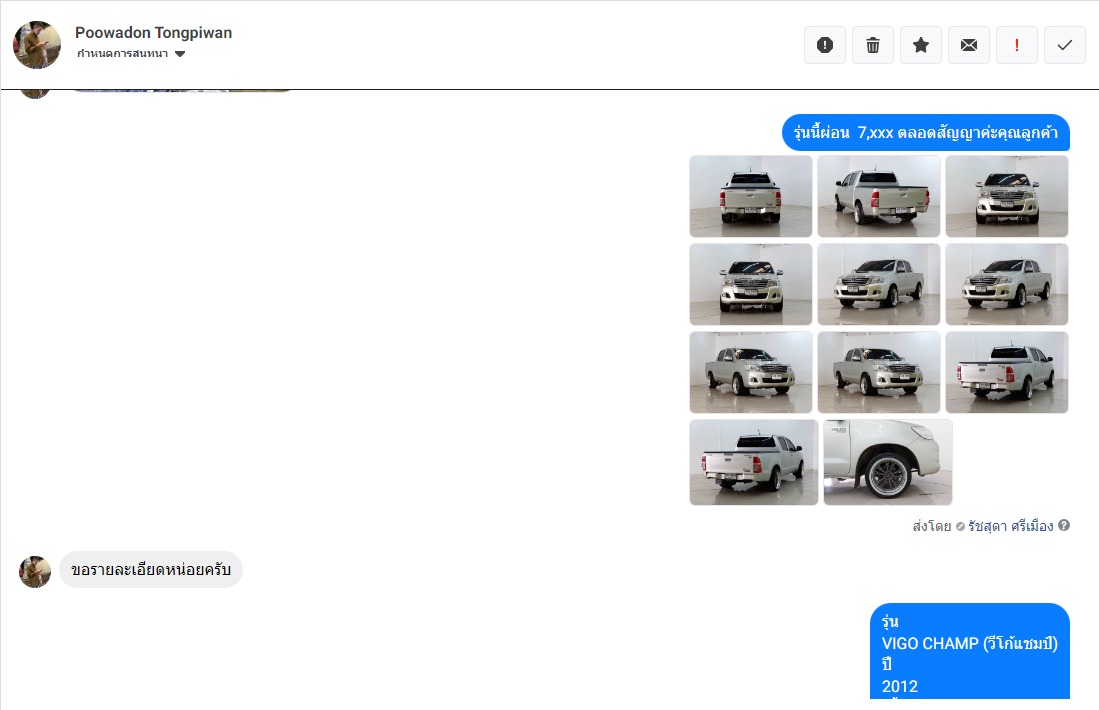Open eighth photo, third-row middle truck view
Image resolution: width=1099 pixels, height=710 pixels.
[879, 372]
